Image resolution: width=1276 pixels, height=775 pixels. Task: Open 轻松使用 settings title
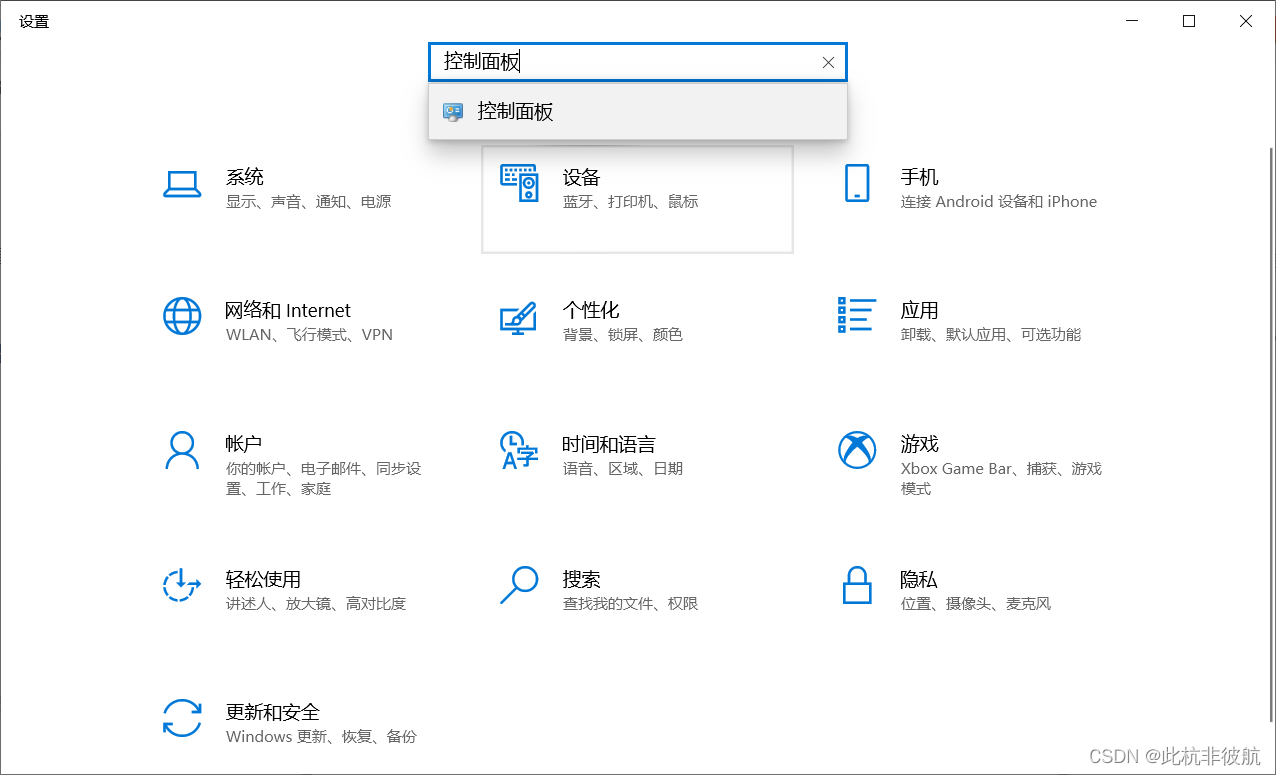(x=264, y=579)
